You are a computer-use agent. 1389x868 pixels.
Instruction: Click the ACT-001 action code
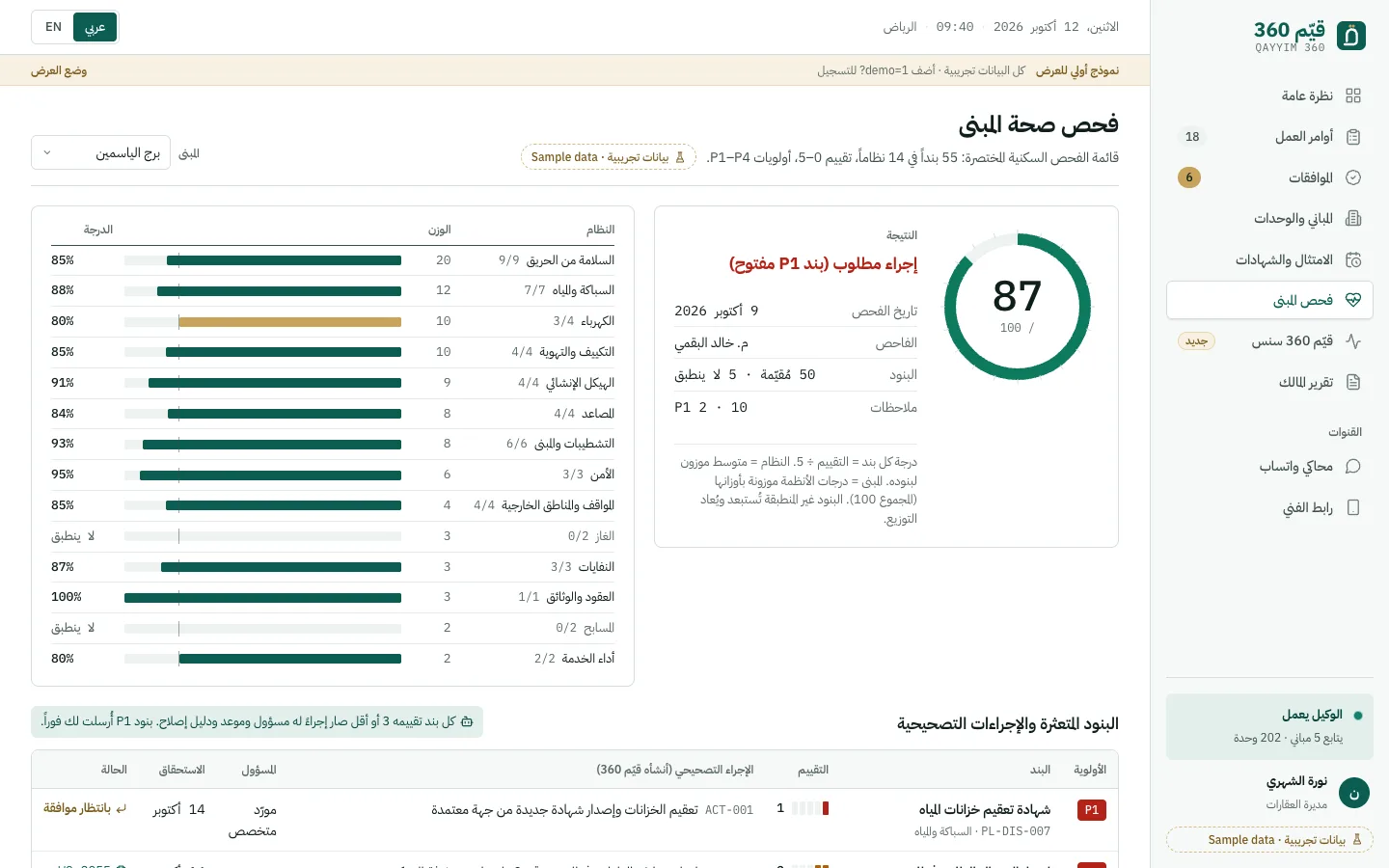point(729,810)
